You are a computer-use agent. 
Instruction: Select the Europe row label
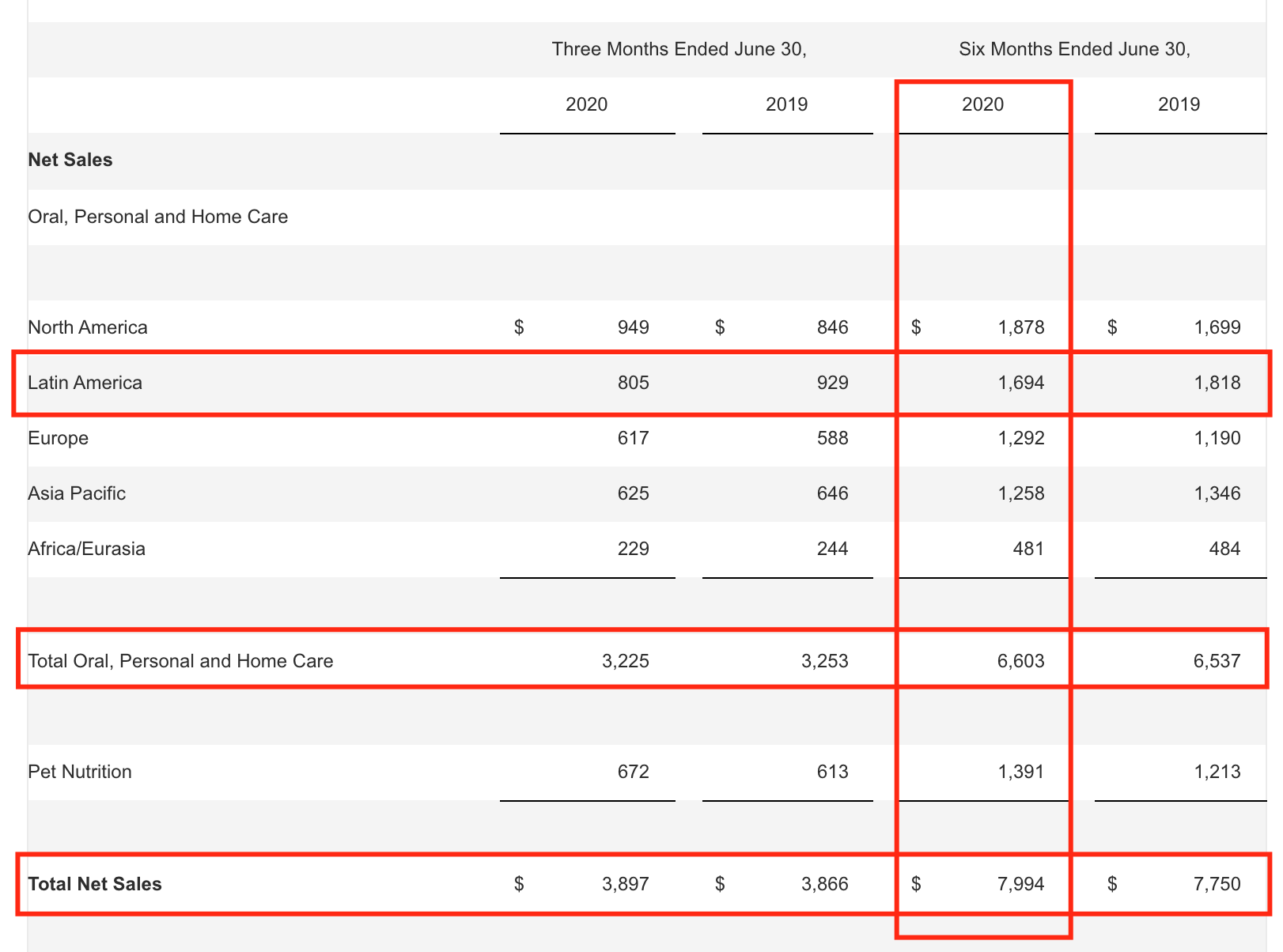[x=59, y=438]
